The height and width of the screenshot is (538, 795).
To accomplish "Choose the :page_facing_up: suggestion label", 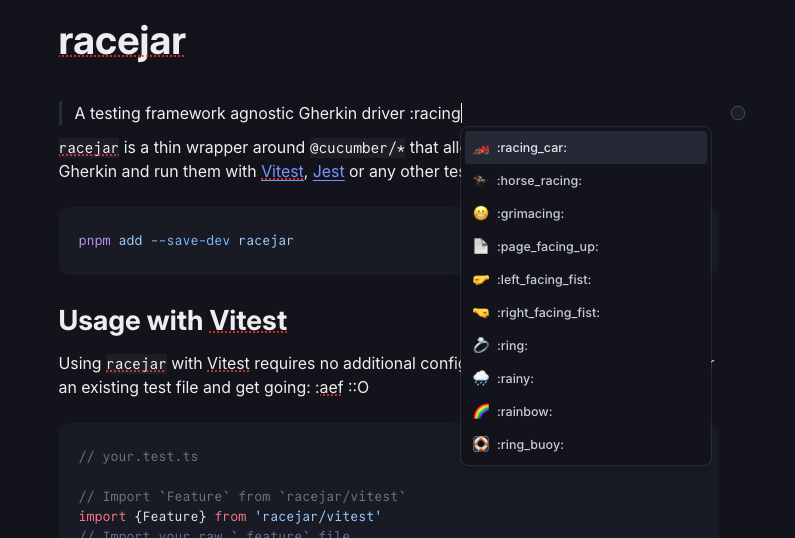I will [548, 246].
